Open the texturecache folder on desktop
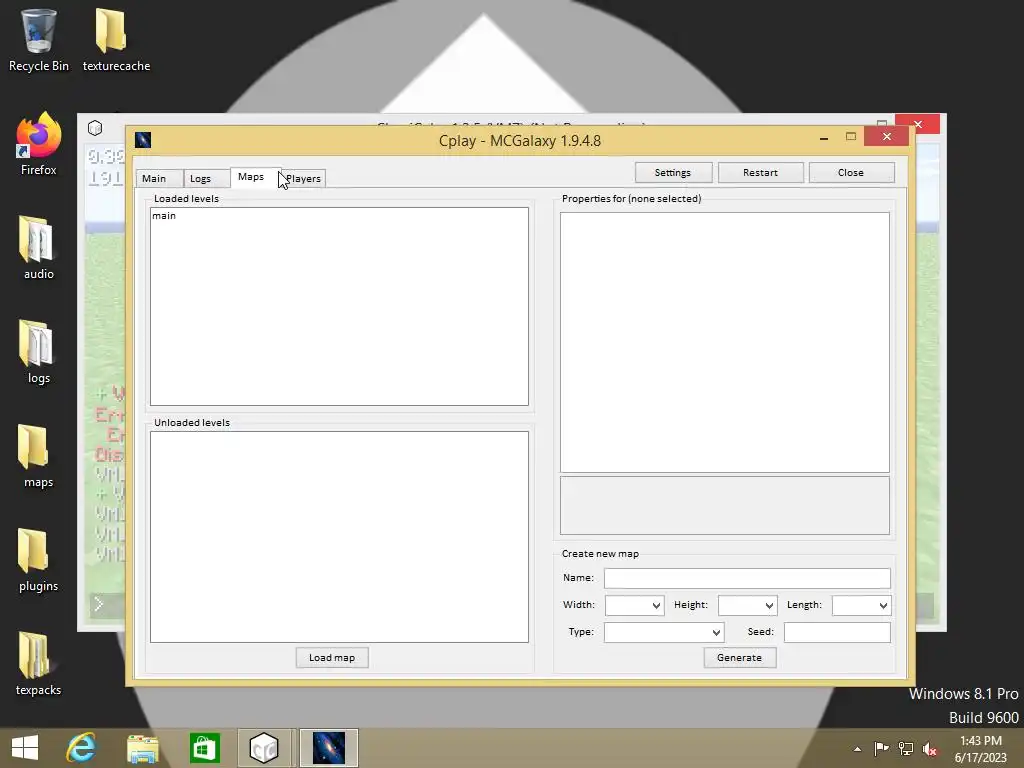 (116, 40)
